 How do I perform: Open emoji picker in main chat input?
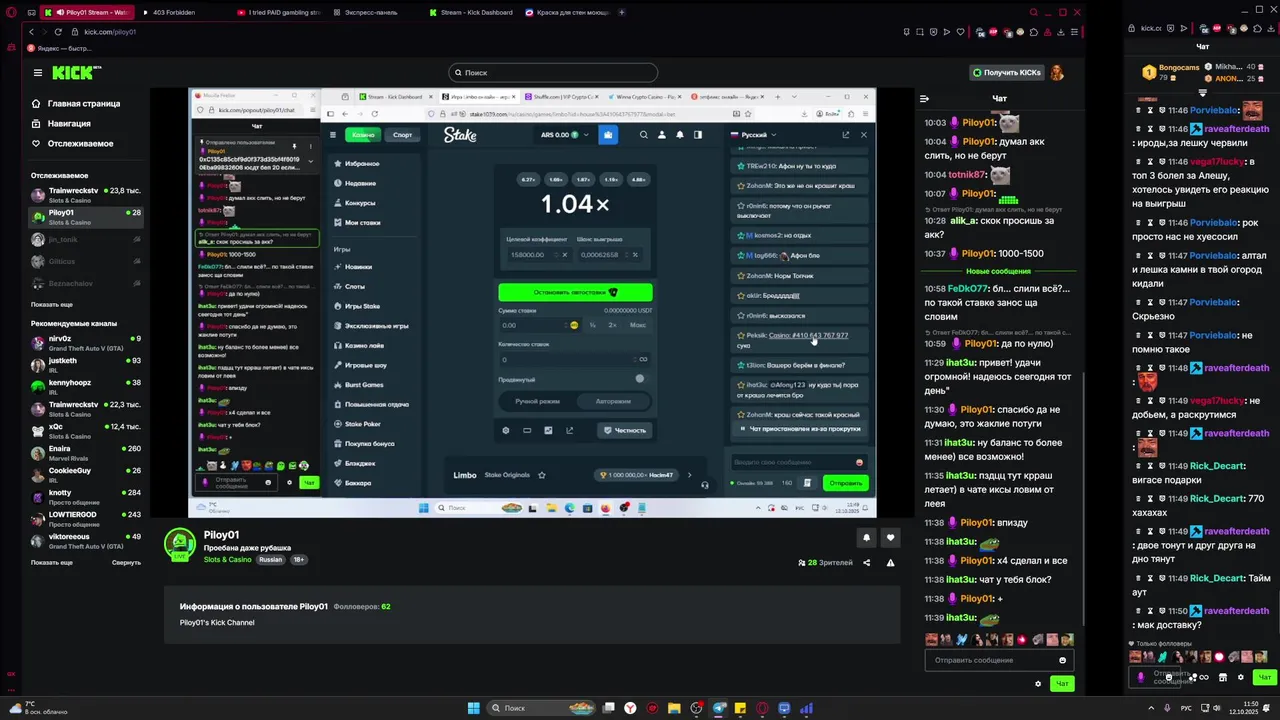pyautogui.click(x=1062, y=660)
